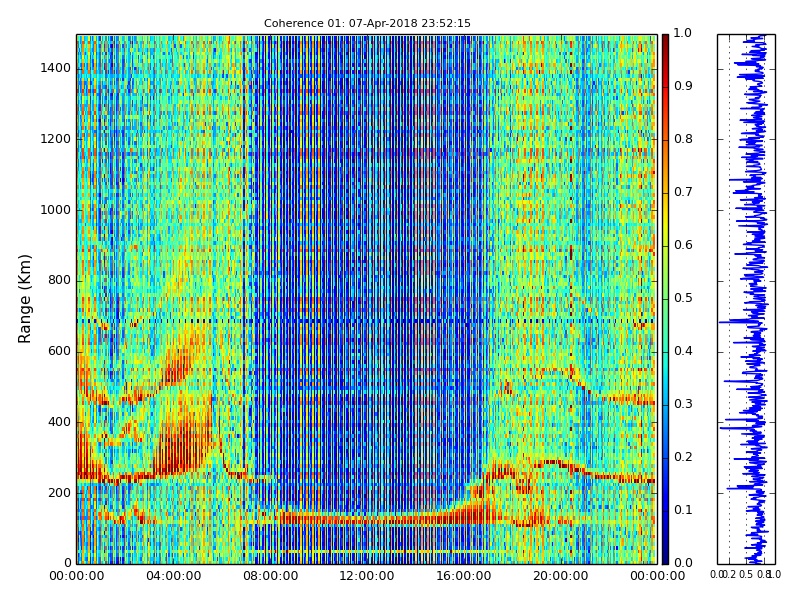Click the colorbar 0.9 tick label
This screenshot has width=800, height=600.
[683, 86]
